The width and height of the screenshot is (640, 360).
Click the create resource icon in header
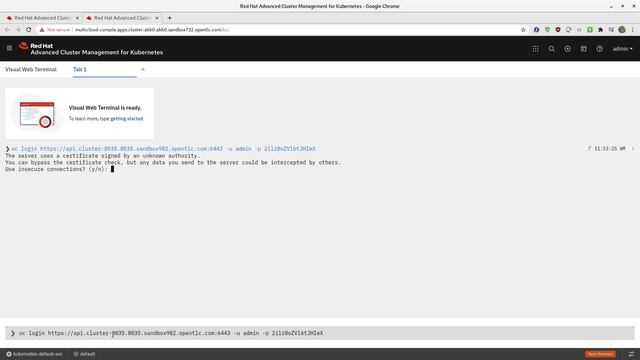pos(584,49)
